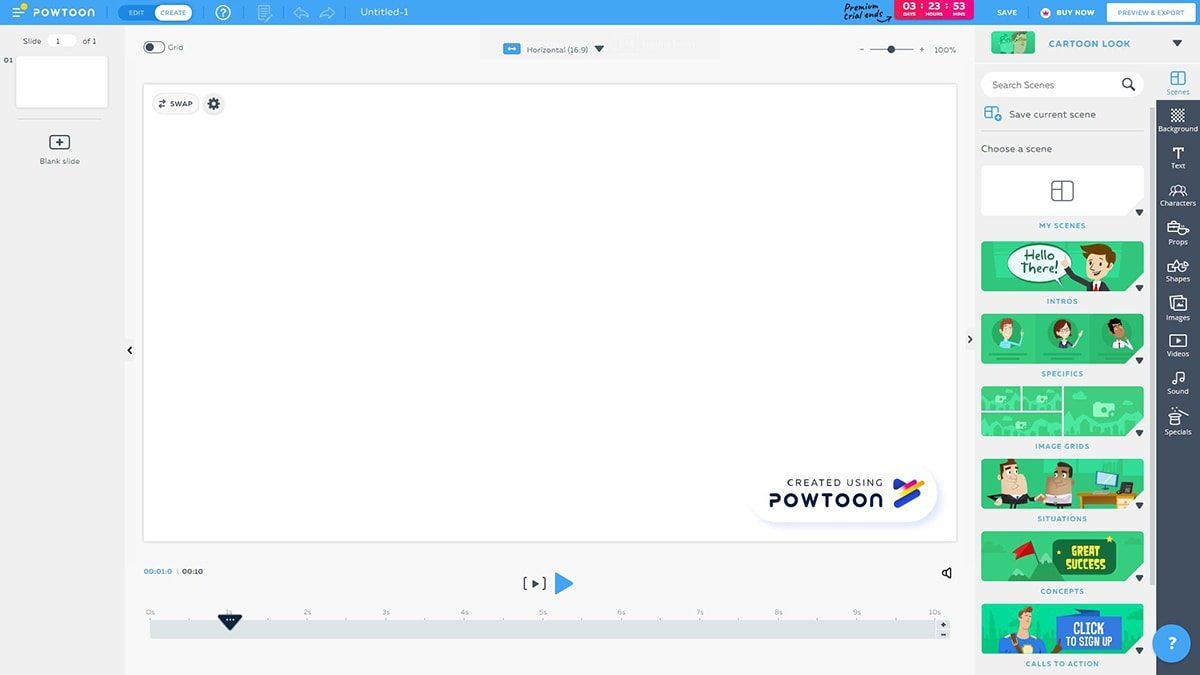Viewport: 1200px width, 675px height.
Task: Switch to Edit mode in the Edit/Create toggle
Action: click(137, 13)
